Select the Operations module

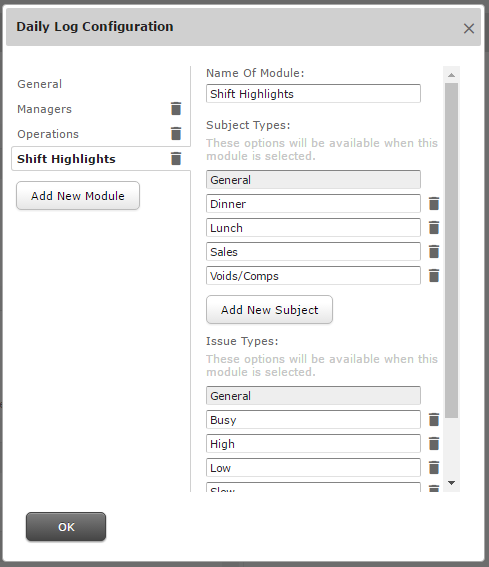coord(48,134)
